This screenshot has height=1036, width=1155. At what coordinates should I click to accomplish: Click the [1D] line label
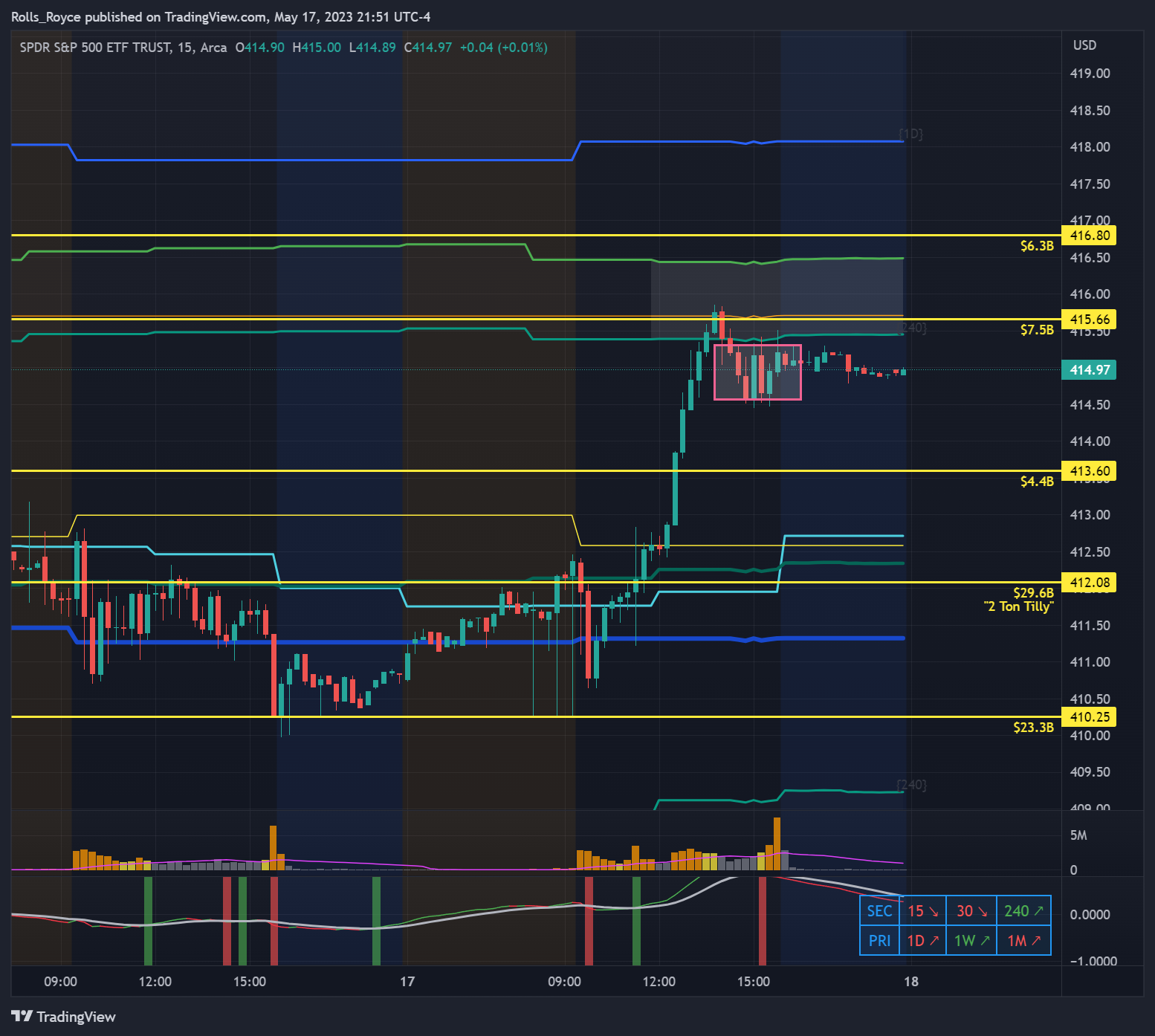point(910,134)
